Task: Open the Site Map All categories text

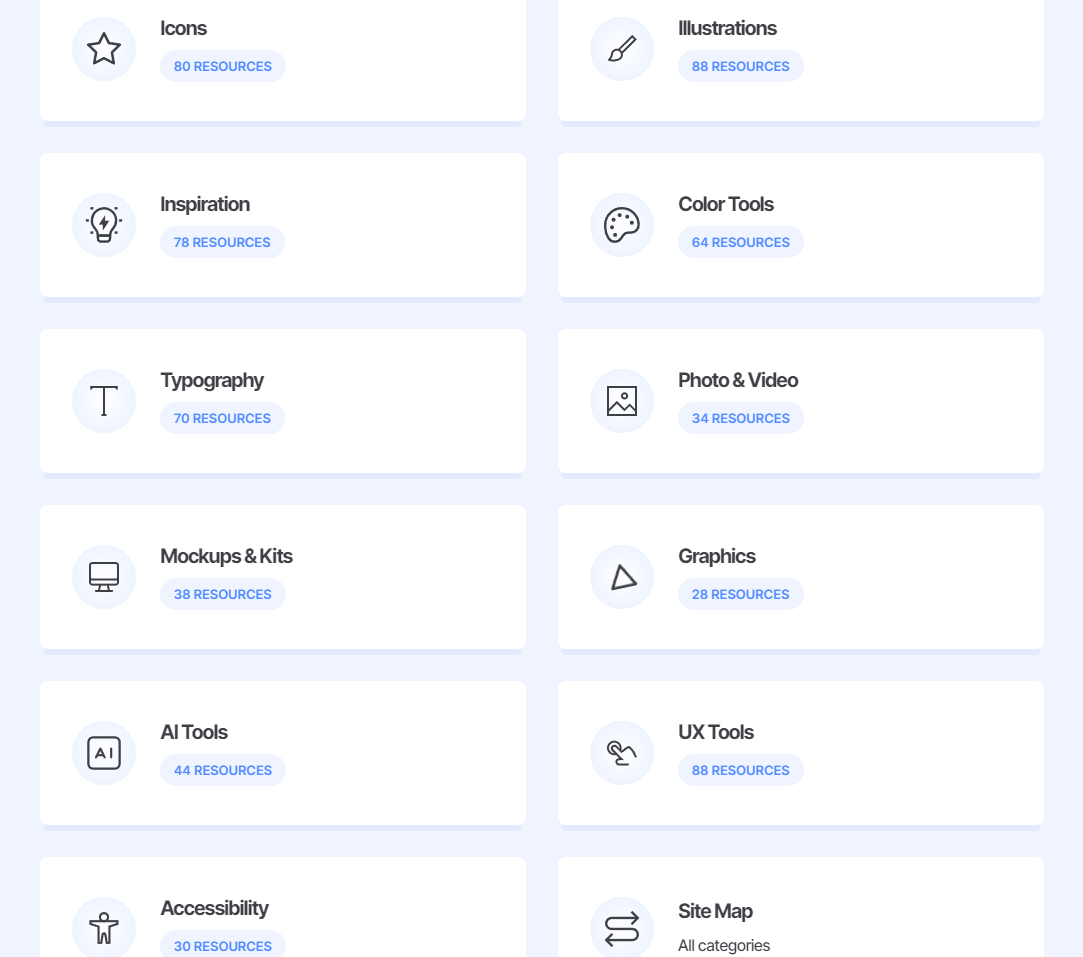Action: [724, 945]
